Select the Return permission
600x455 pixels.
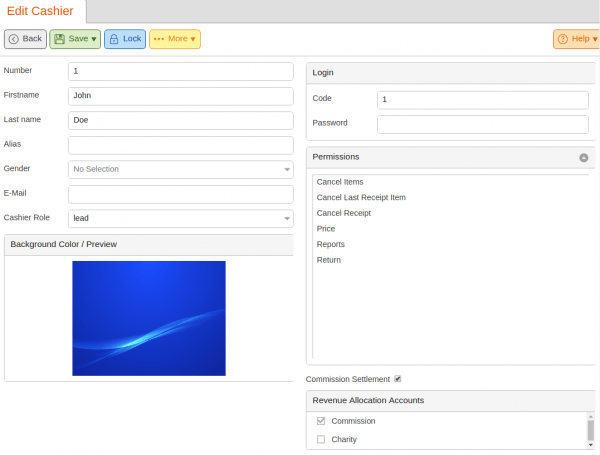coord(450,260)
